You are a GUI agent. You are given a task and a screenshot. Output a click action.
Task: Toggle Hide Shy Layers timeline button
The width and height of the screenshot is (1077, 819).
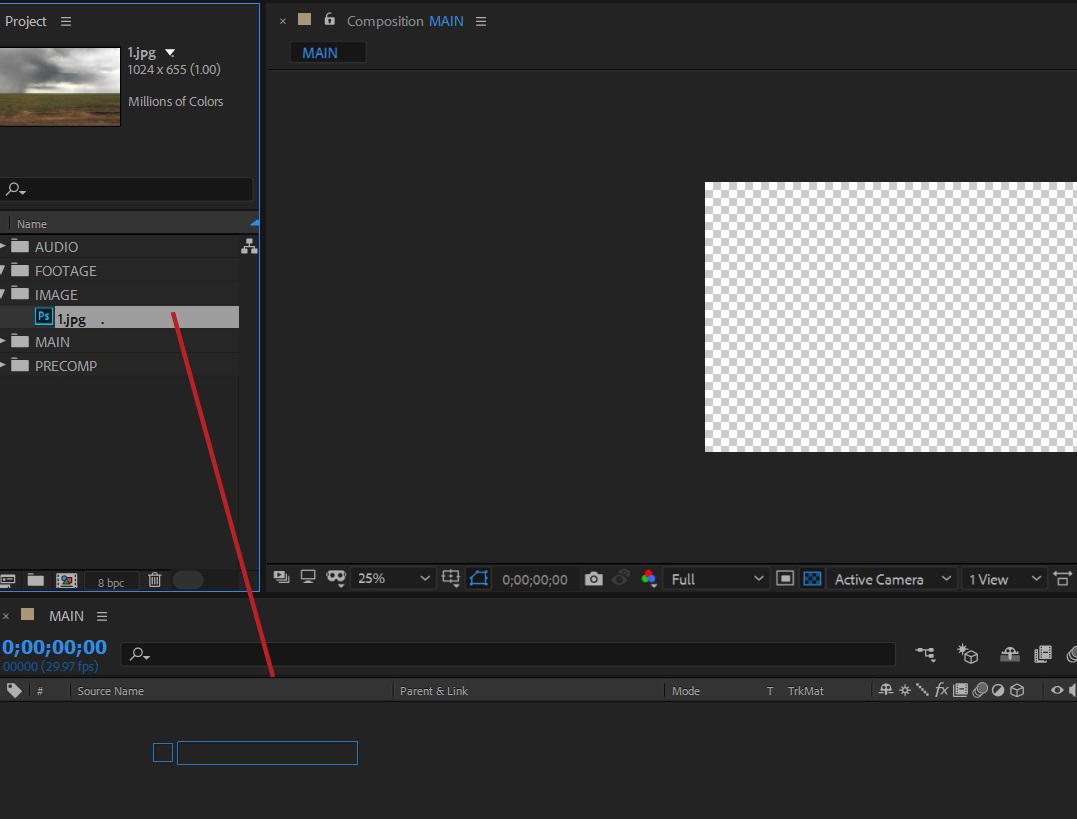point(1009,654)
